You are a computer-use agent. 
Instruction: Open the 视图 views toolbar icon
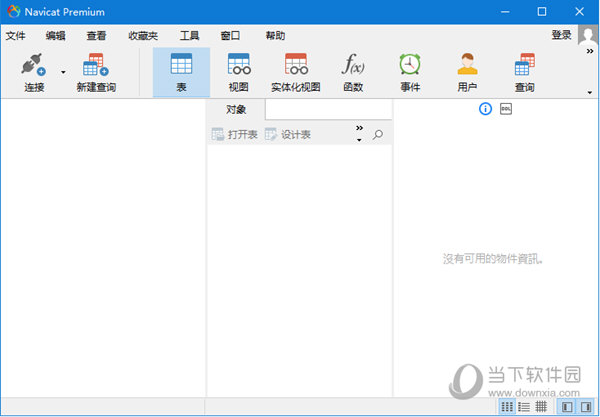click(x=239, y=64)
